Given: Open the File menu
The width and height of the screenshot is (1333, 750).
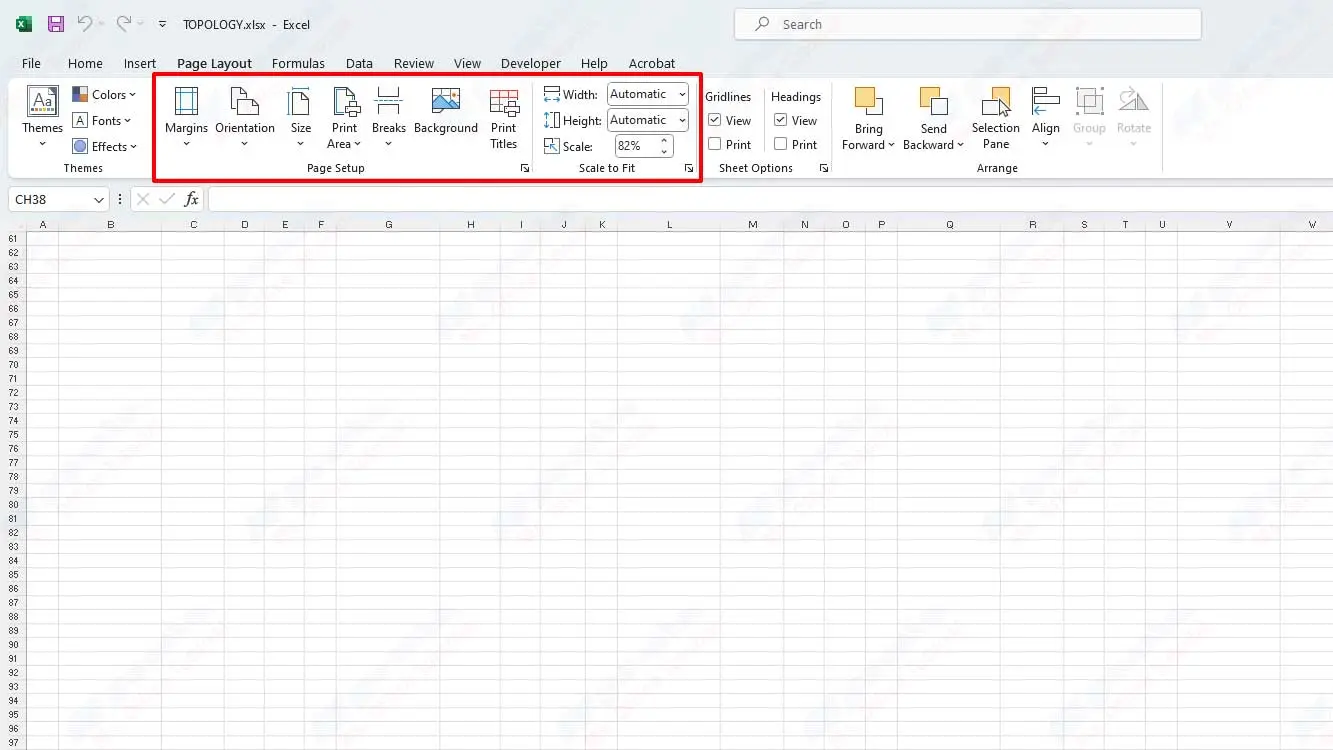Looking at the screenshot, I should [x=31, y=63].
